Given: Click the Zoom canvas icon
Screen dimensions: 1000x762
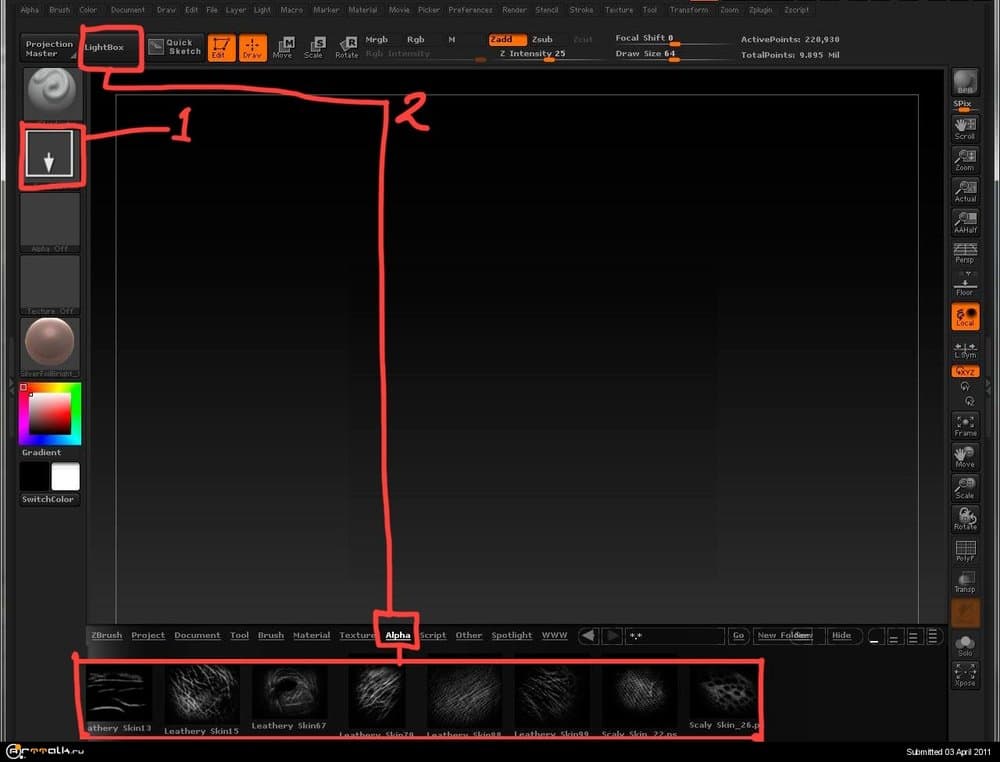Looking at the screenshot, I should (x=965, y=160).
